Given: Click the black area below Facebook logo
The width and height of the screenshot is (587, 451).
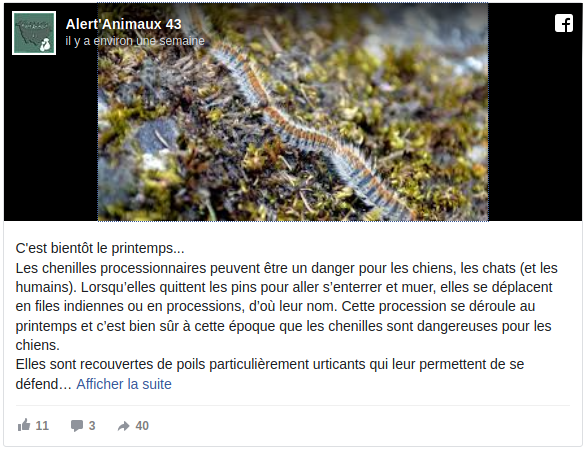Looking at the screenshot, I should coord(535,127).
